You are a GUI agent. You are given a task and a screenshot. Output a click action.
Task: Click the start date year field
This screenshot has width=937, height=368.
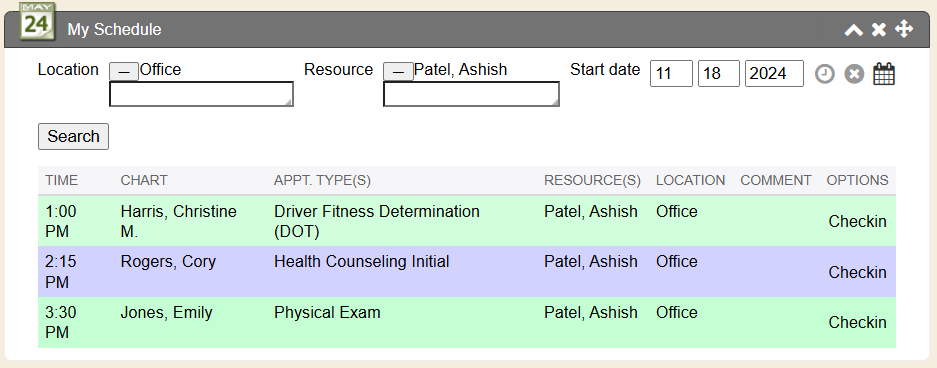[774, 73]
